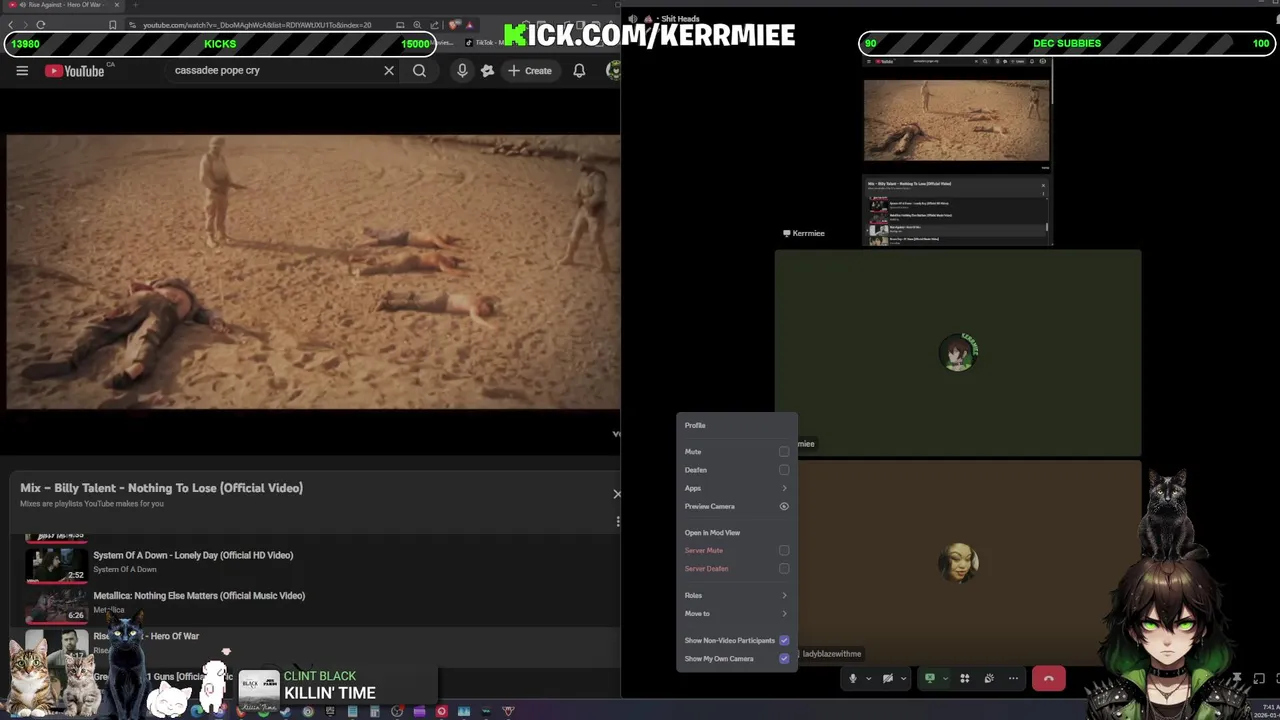Mute the Discord microphone in call bar
Image resolution: width=1280 pixels, height=720 pixels.
click(853, 678)
